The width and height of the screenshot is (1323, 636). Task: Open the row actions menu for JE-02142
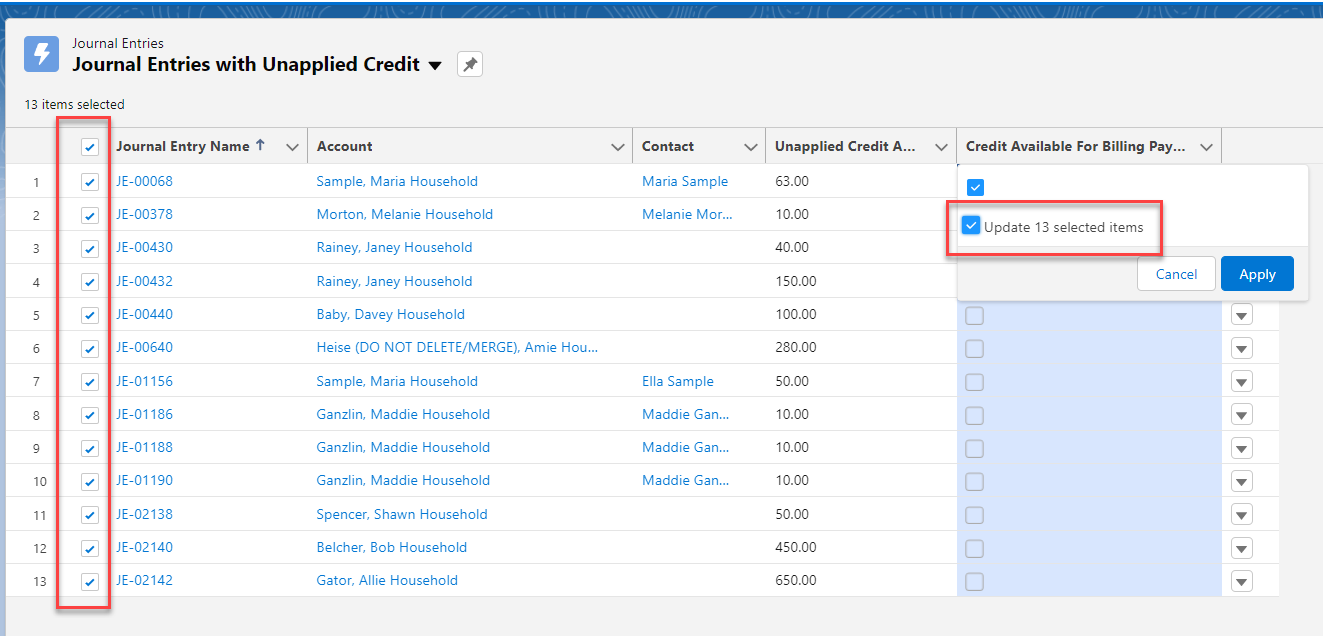pyautogui.click(x=1241, y=580)
